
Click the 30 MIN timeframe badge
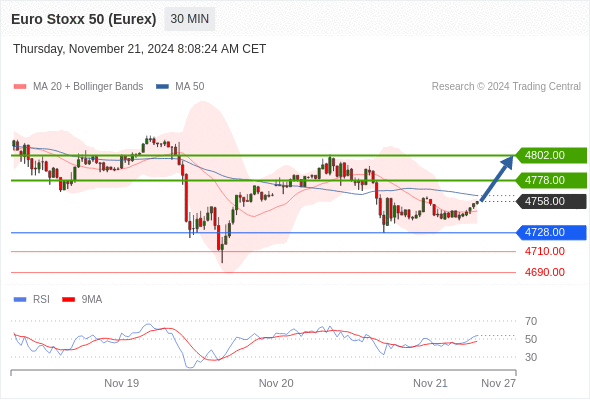point(190,19)
